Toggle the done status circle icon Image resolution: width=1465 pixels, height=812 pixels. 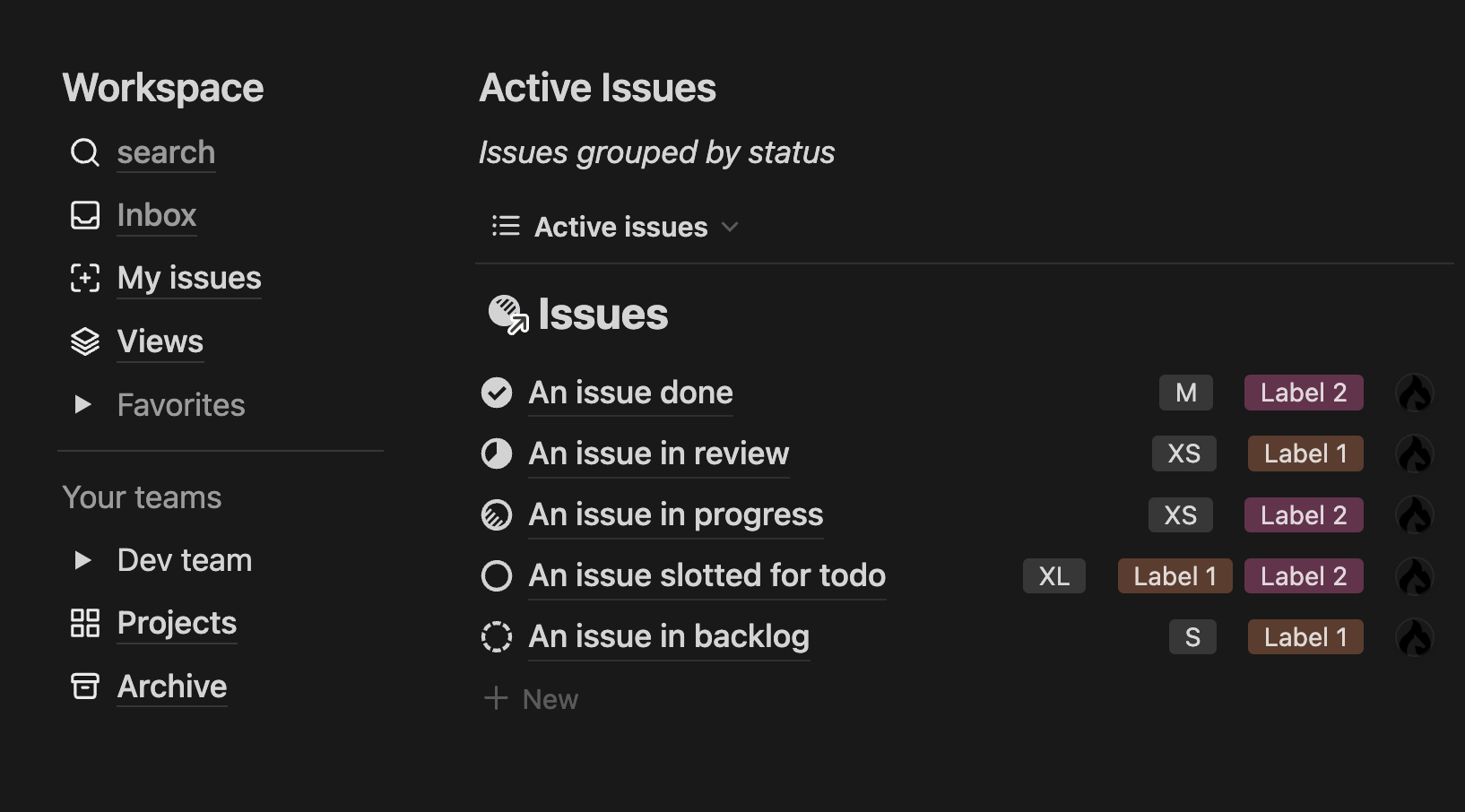(497, 393)
